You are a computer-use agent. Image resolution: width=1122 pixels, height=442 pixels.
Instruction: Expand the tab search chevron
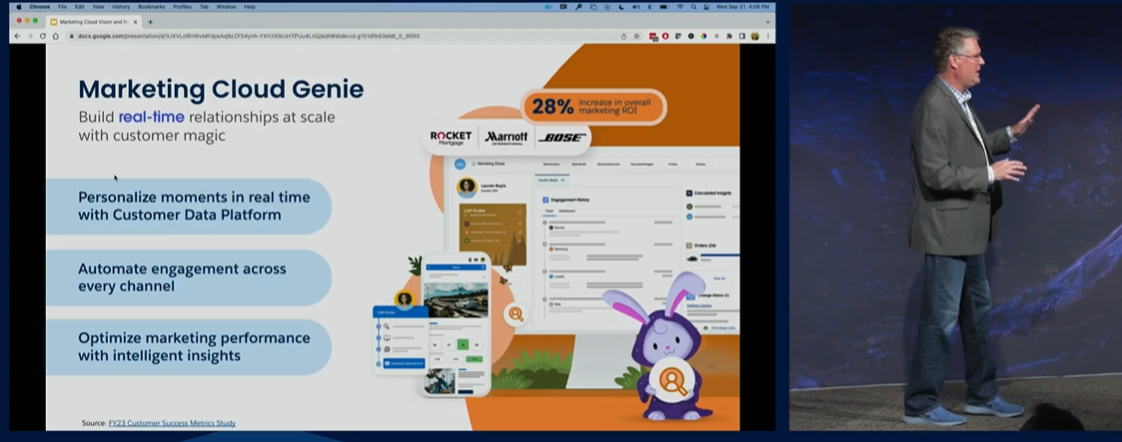click(768, 22)
